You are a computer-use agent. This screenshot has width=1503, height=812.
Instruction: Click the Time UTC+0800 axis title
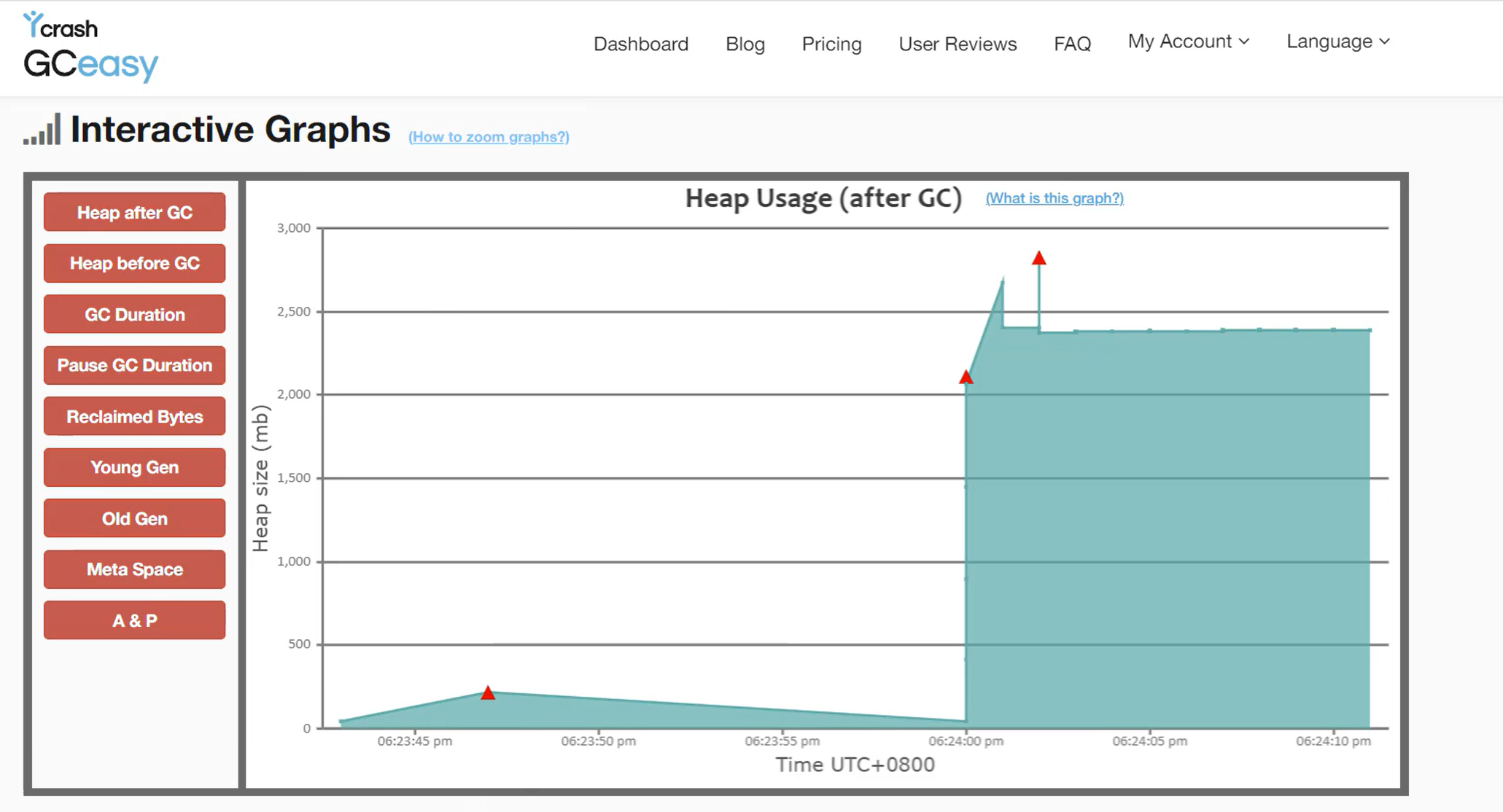point(855,765)
